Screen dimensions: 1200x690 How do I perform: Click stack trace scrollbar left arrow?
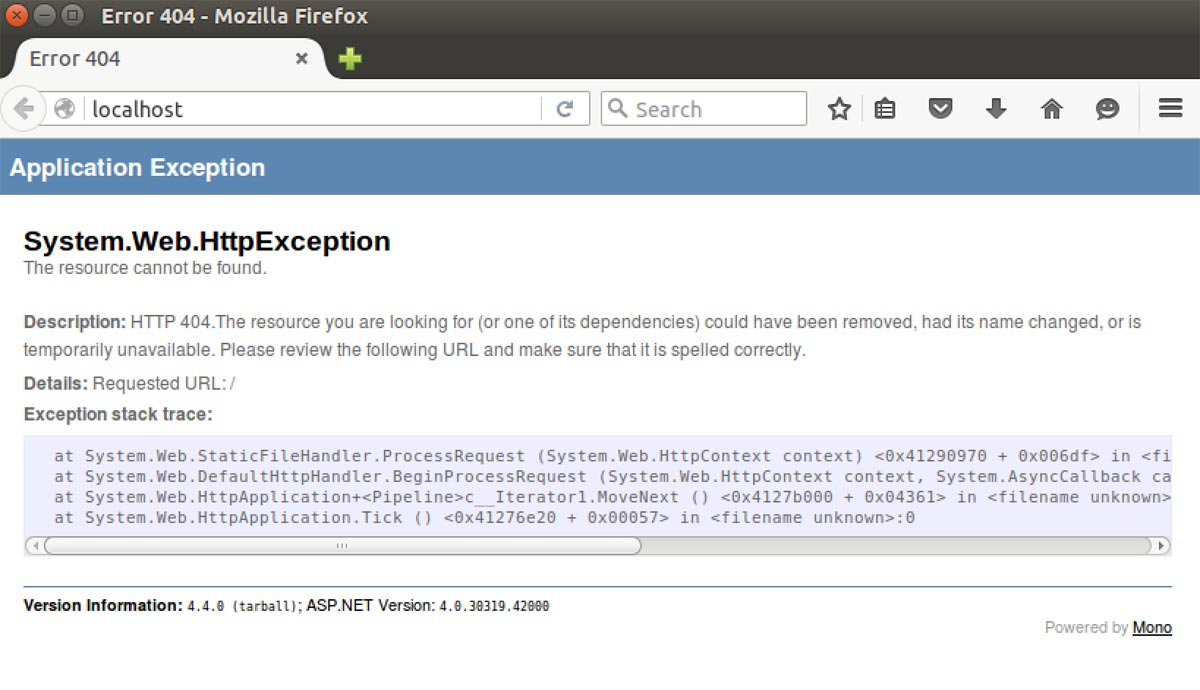point(35,546)
